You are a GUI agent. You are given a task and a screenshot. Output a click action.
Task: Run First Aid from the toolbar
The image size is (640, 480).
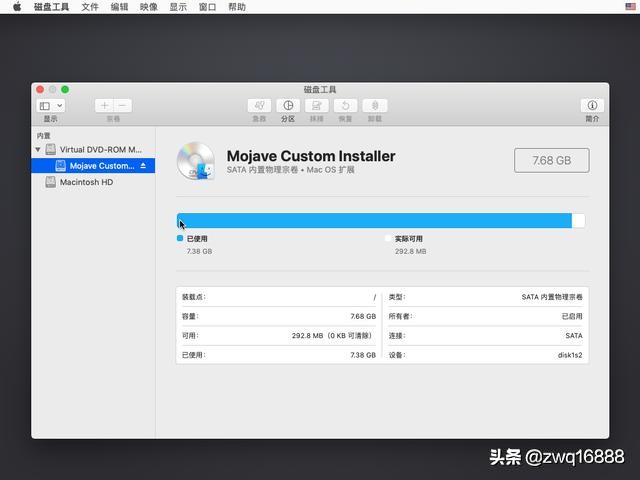click(259, 106)
